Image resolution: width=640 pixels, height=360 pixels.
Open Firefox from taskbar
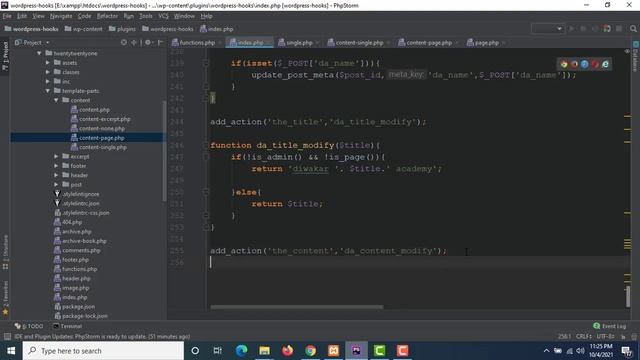(287, 351)
